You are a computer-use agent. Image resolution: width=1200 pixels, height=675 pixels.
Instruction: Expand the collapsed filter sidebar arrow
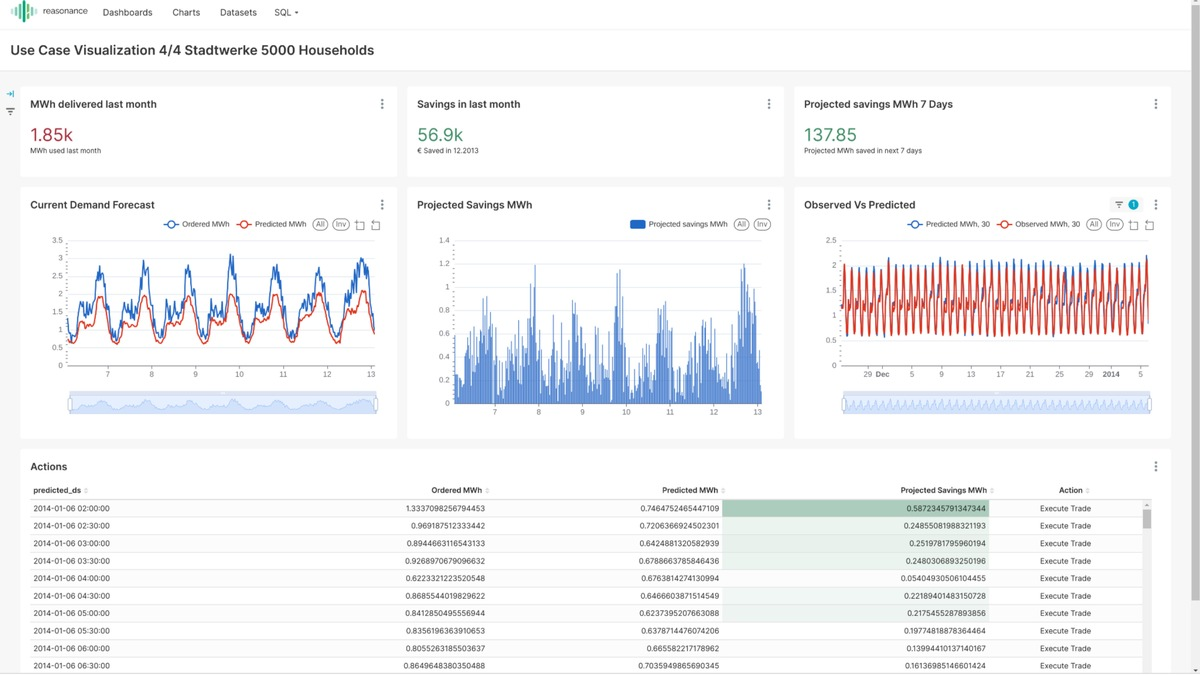coord(10,94)
